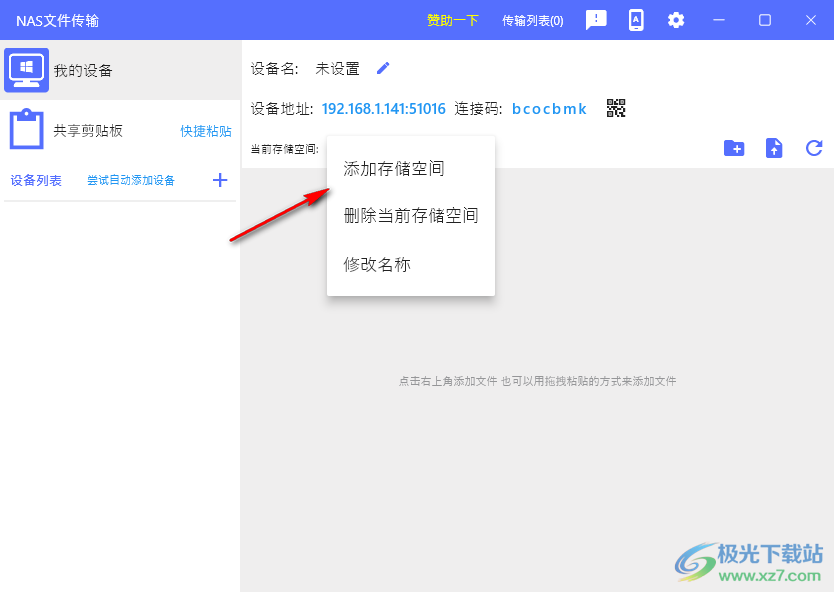This screenshot has height=592, width=834.
Task: Choose 删除当前存储空间 from the menu
Action: (x=410, y=215)
